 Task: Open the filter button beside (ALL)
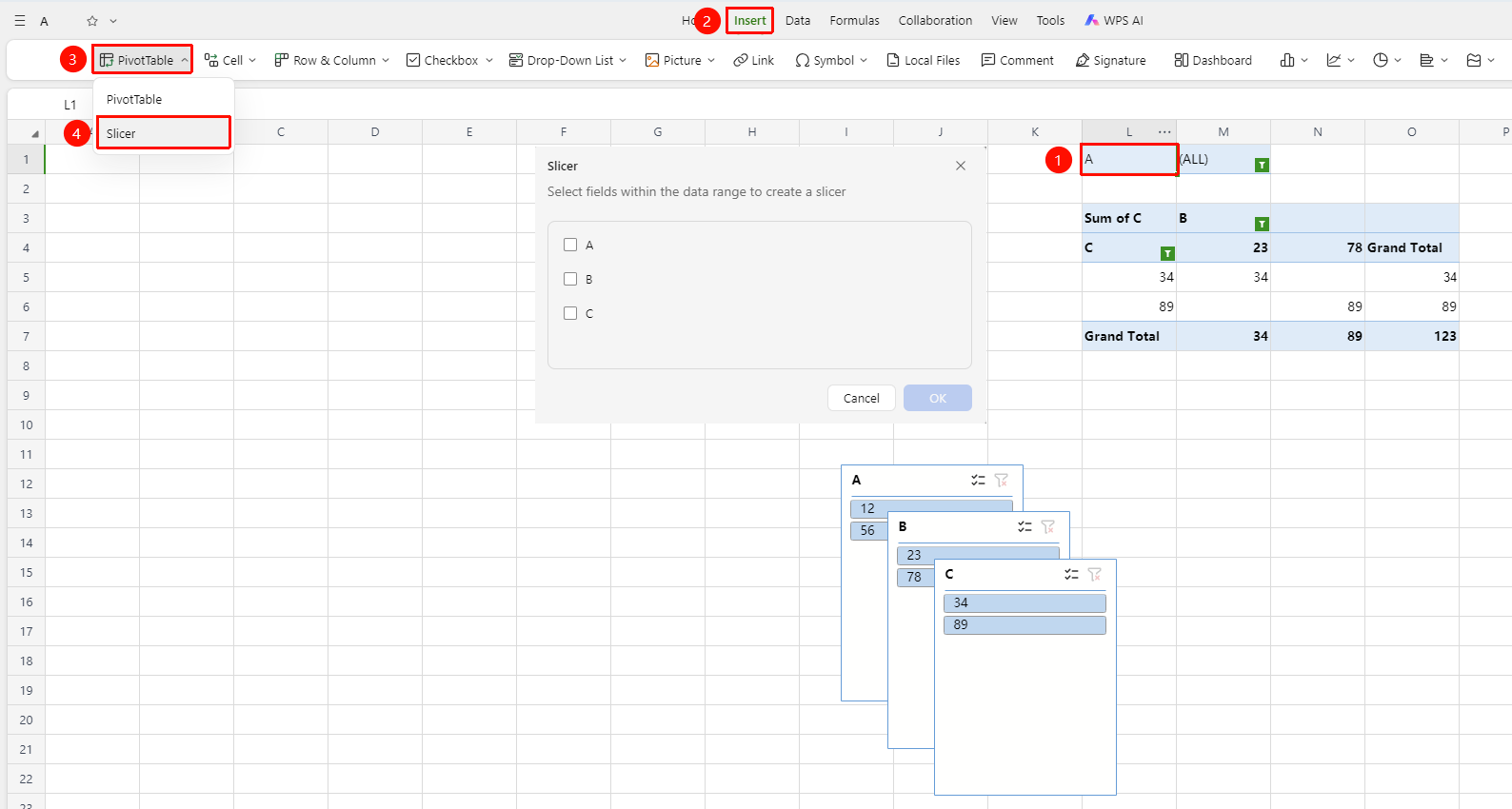click(x=1262, y=165)
